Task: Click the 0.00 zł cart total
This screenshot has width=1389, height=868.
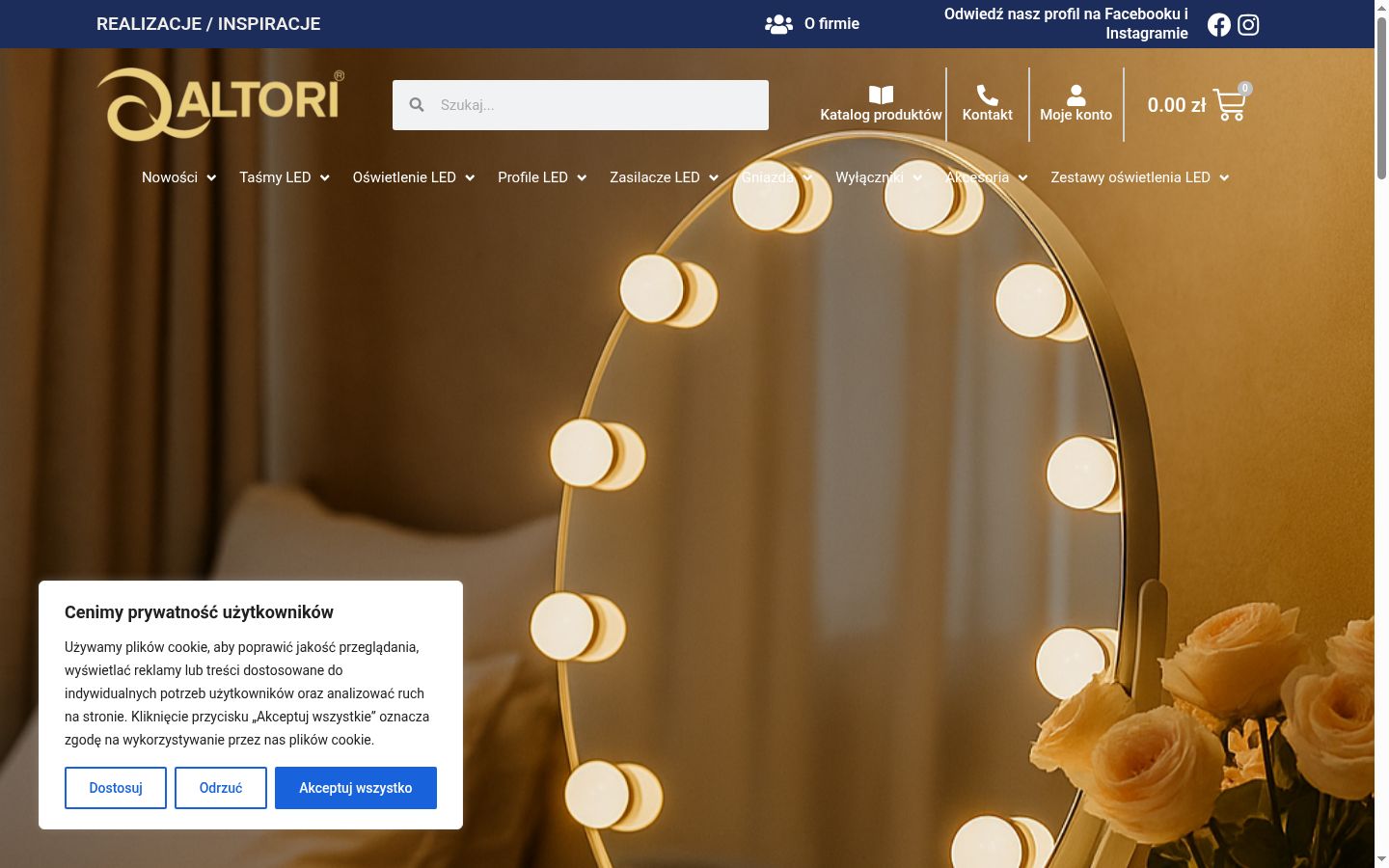Action: coord(1176,105)
